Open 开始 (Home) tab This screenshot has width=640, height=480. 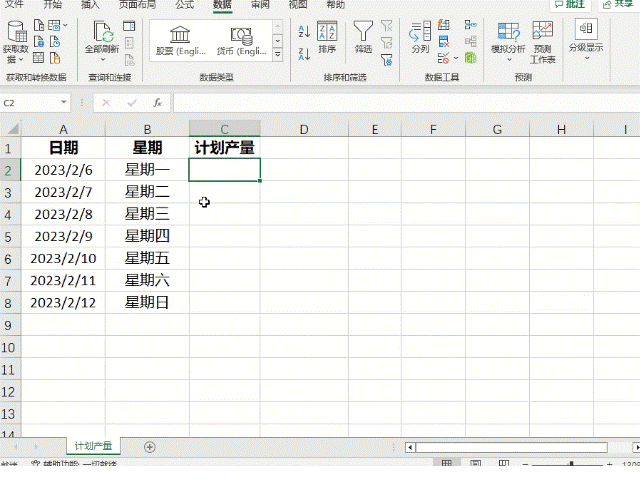(53, 4)
